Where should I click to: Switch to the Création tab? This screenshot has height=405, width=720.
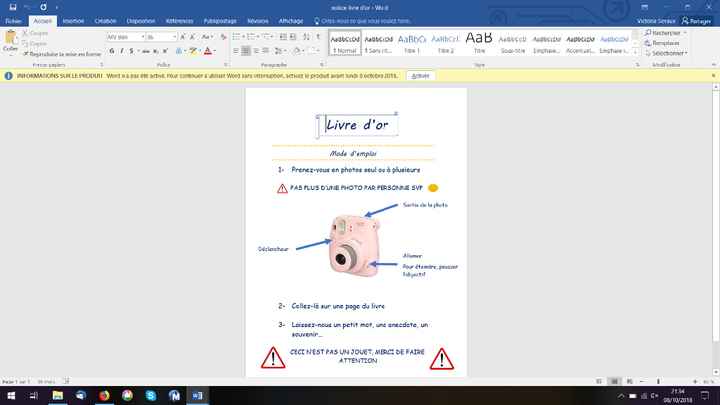tap(105, 21)
